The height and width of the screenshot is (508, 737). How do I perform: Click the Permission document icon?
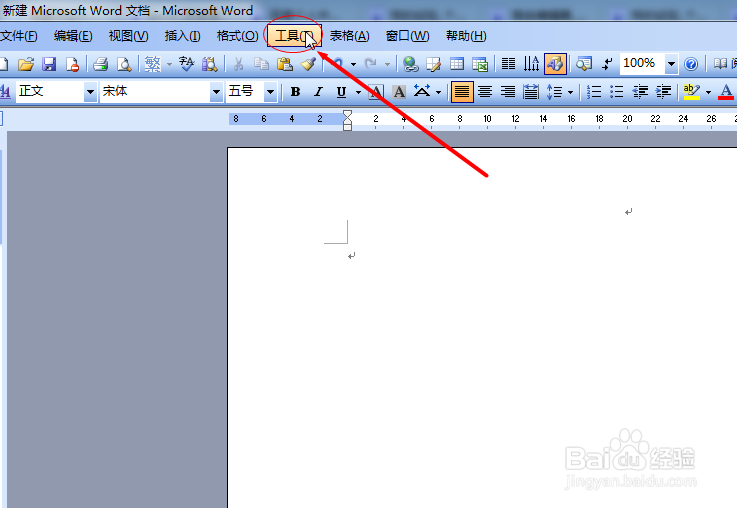pyautogui.click(x=72, y=64)
